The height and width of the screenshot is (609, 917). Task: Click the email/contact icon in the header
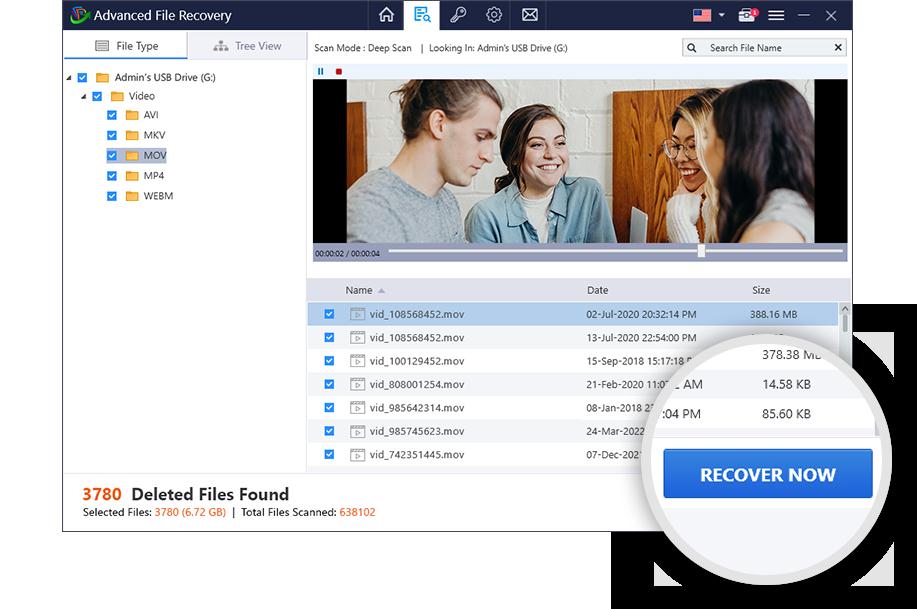point(527,15)
